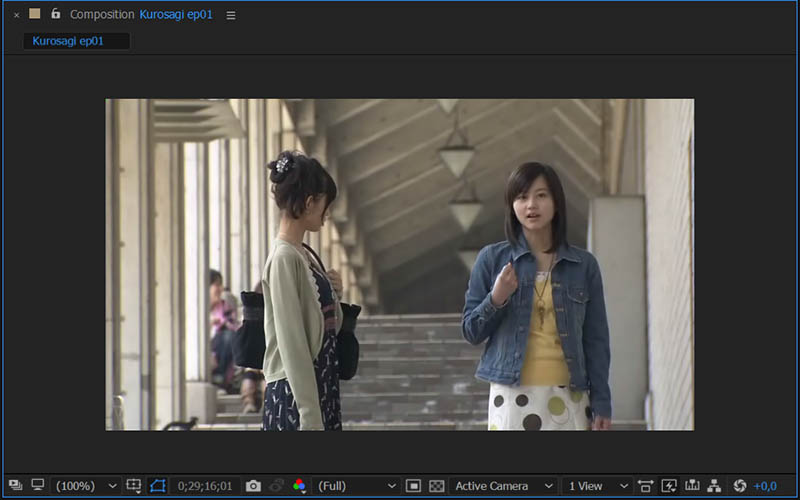Open the Timeline panel icon

pyautogui.click(x=692, y=486)
